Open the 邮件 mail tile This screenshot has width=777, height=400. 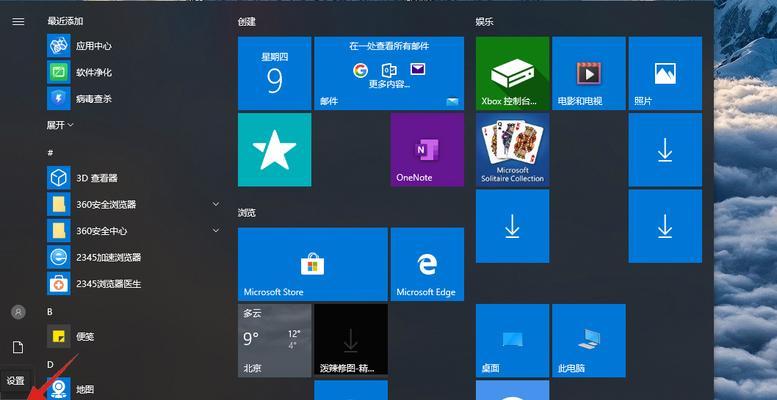(x=389, y=73)
